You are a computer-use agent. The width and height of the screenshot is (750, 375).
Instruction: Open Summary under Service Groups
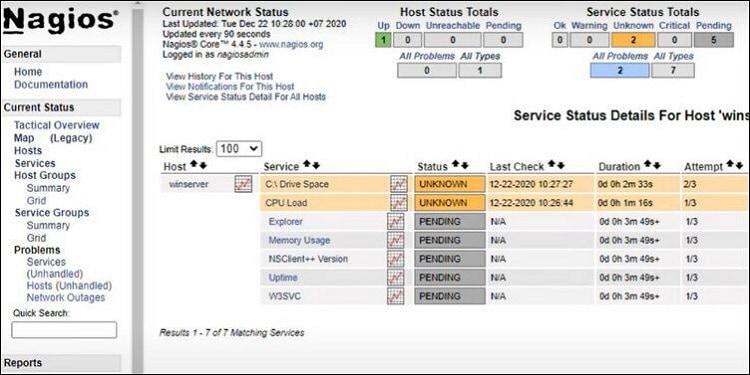point(48,225)
